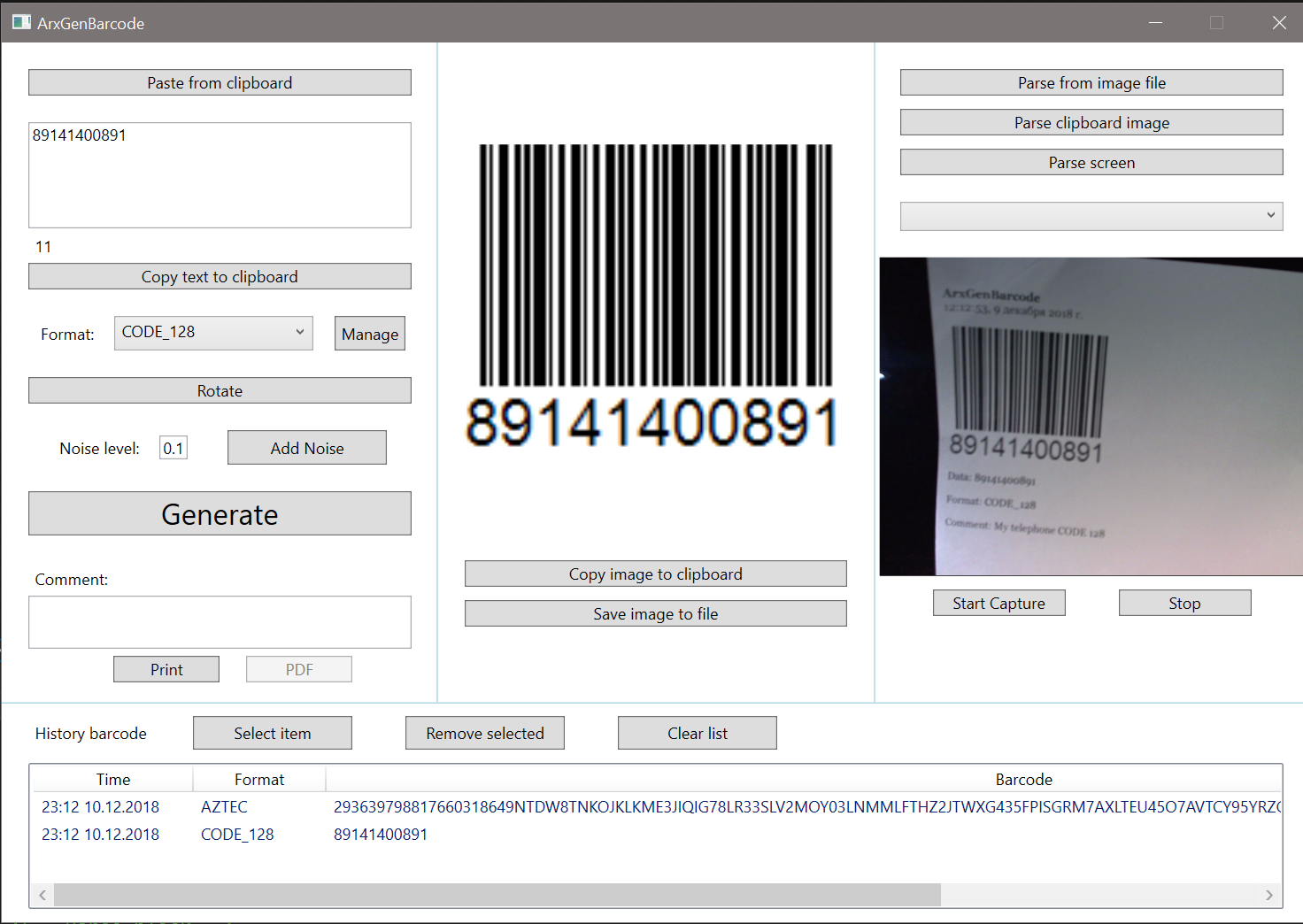
Task: Save image to file
Action: click(655, 613)
